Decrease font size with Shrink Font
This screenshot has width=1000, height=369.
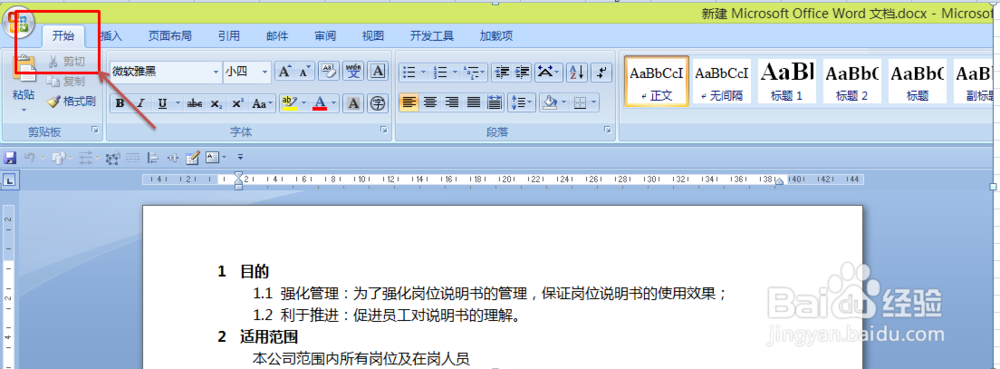click(304, 71)
